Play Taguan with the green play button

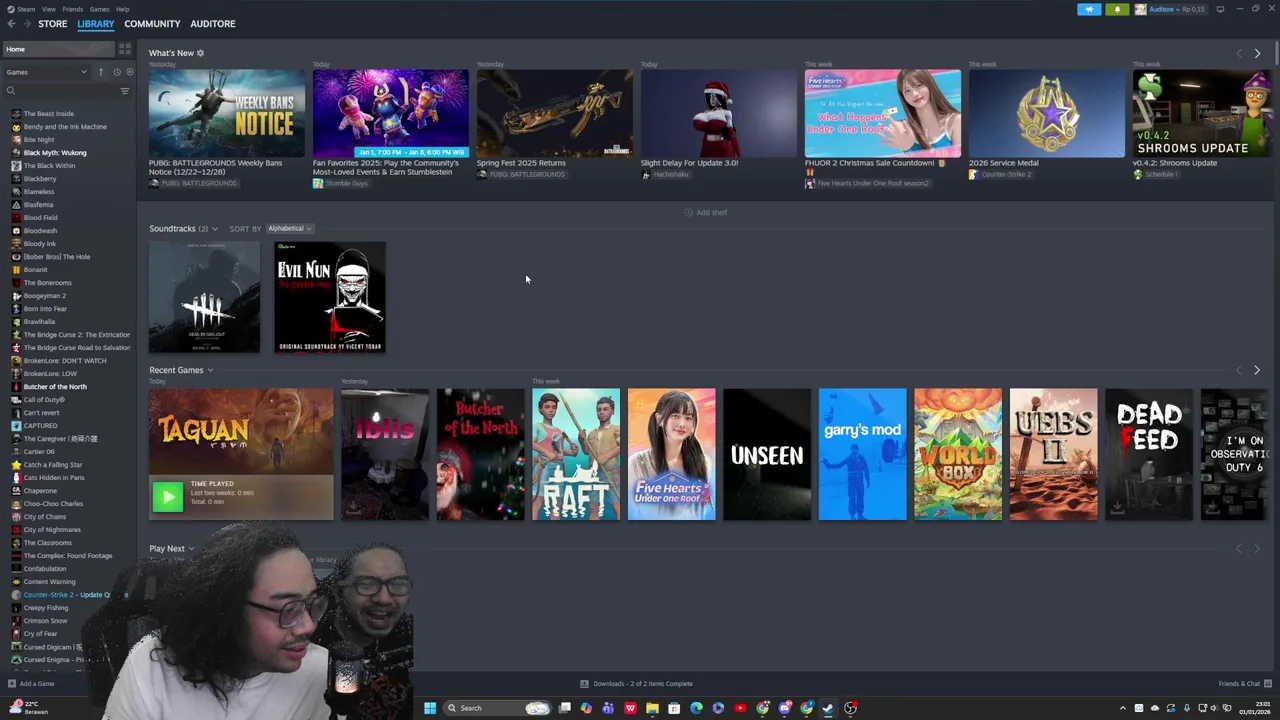(x=168, y=496)
